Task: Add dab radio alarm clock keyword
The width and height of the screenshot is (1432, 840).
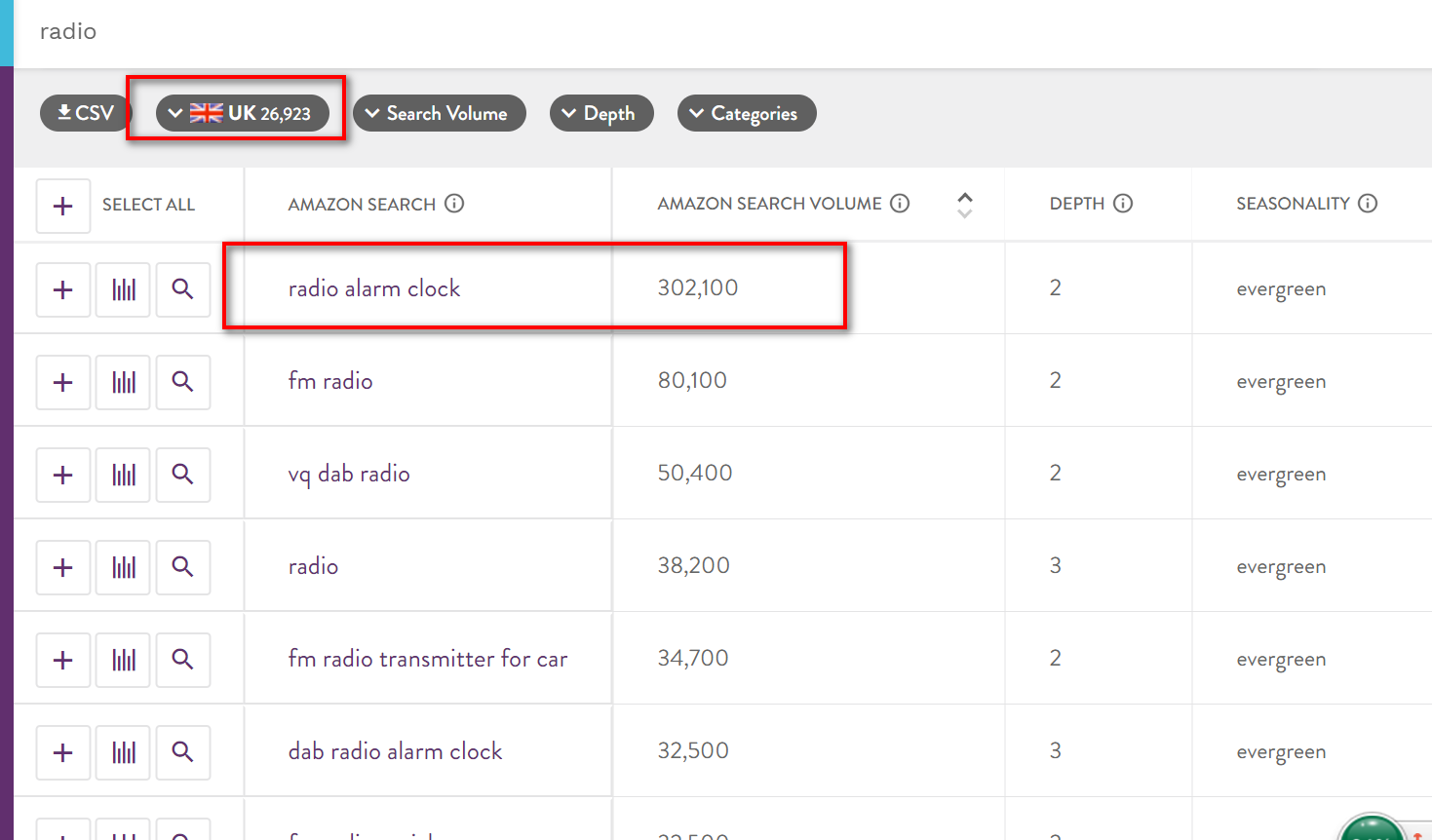Action: [63, 752]
